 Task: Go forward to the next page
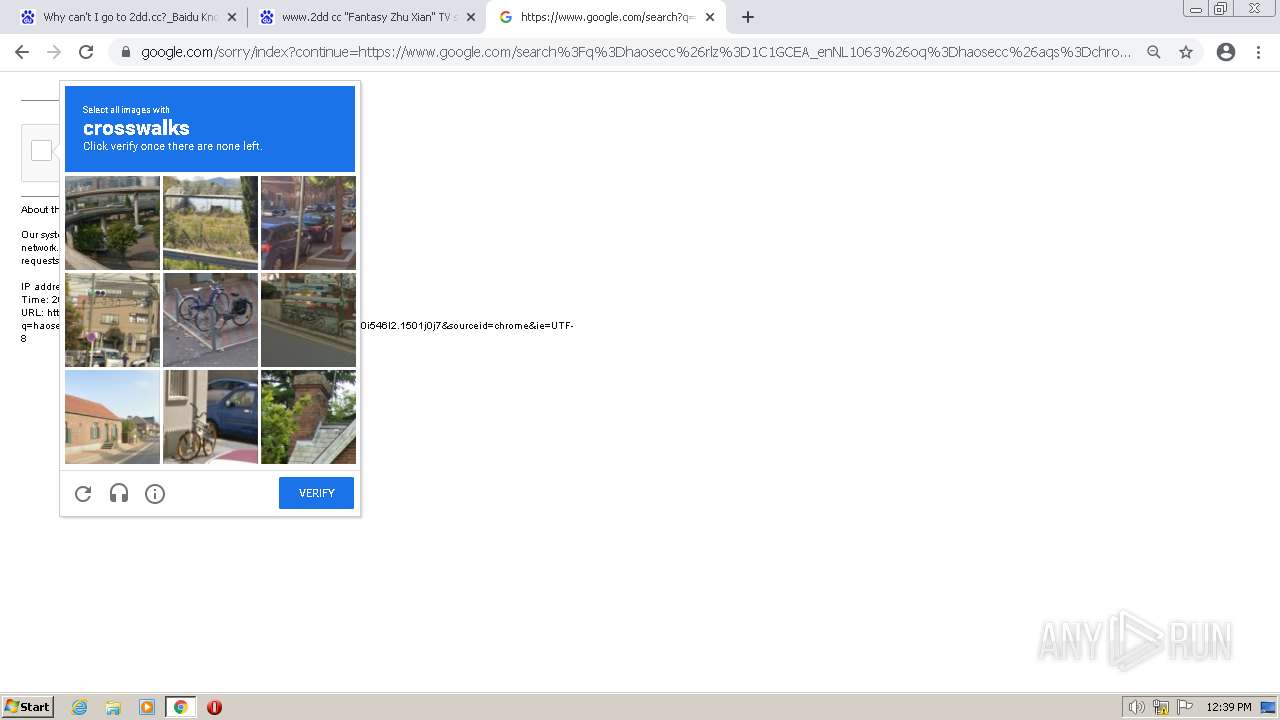pyautogui.click(x=54, y=52)
